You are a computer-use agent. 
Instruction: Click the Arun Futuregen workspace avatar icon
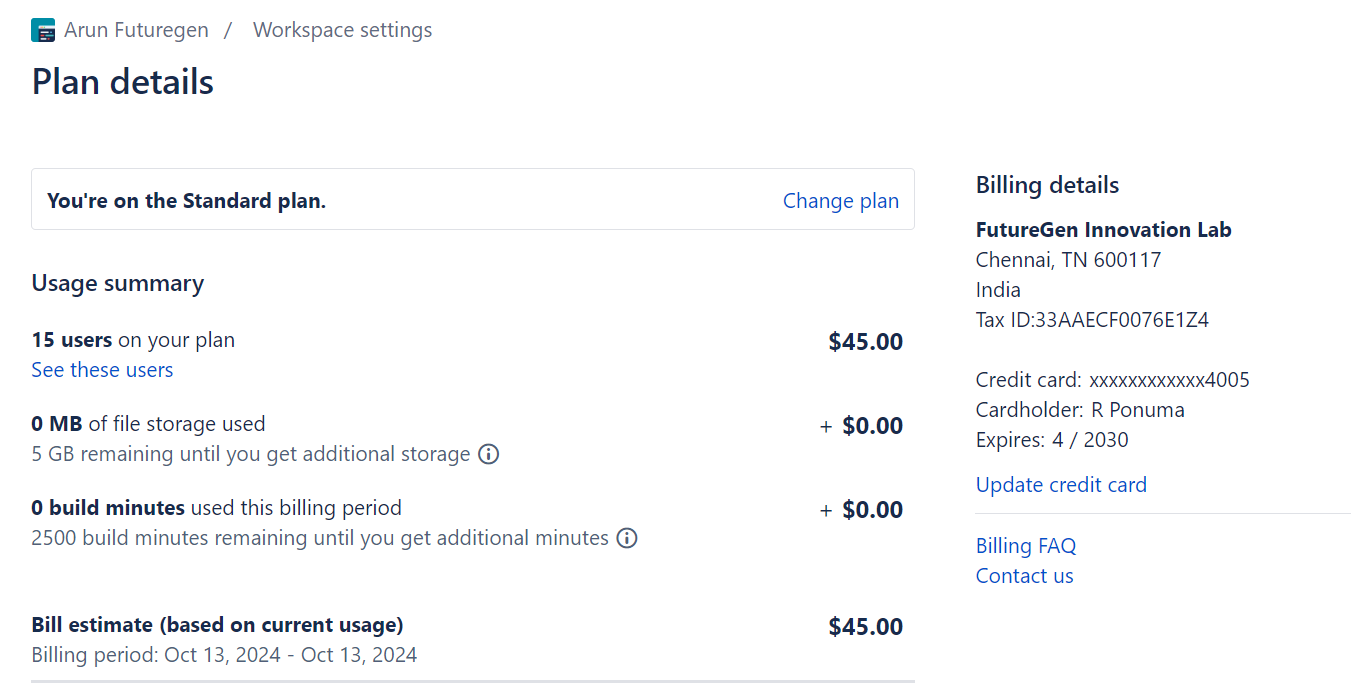[x=43, y=30]
